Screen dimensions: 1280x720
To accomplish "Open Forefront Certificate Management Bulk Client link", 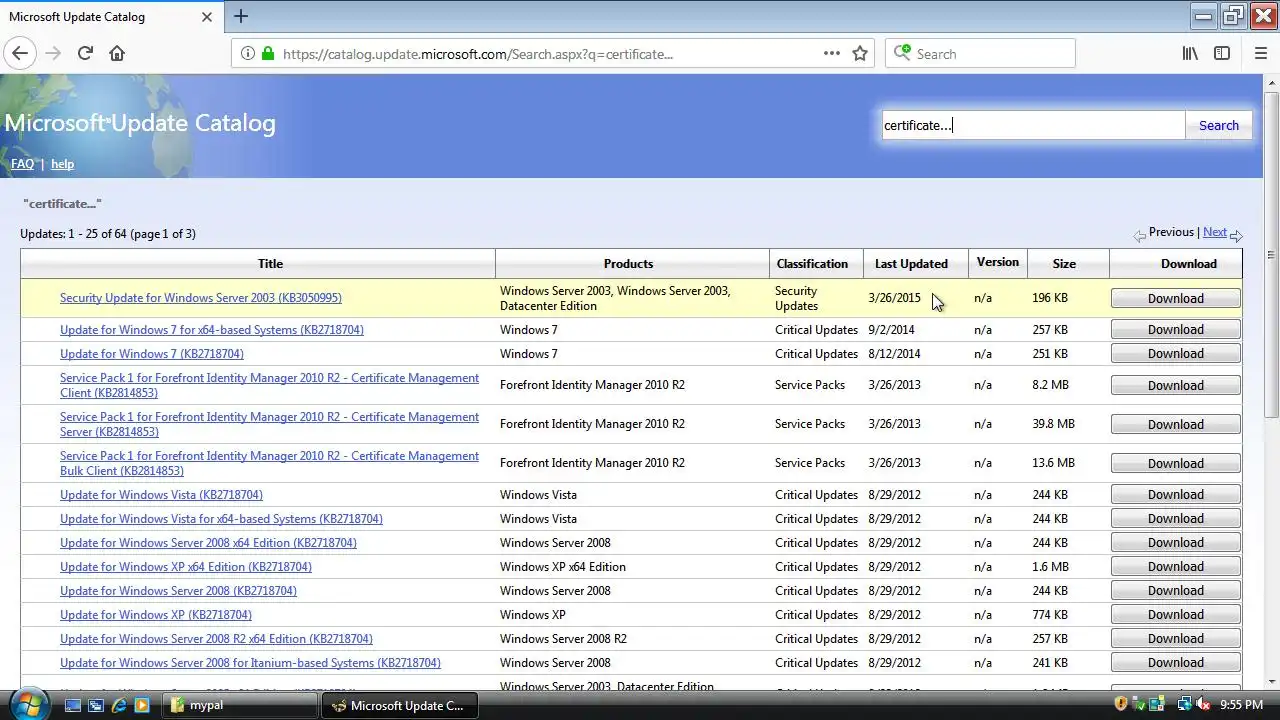I will click(269, 463).
